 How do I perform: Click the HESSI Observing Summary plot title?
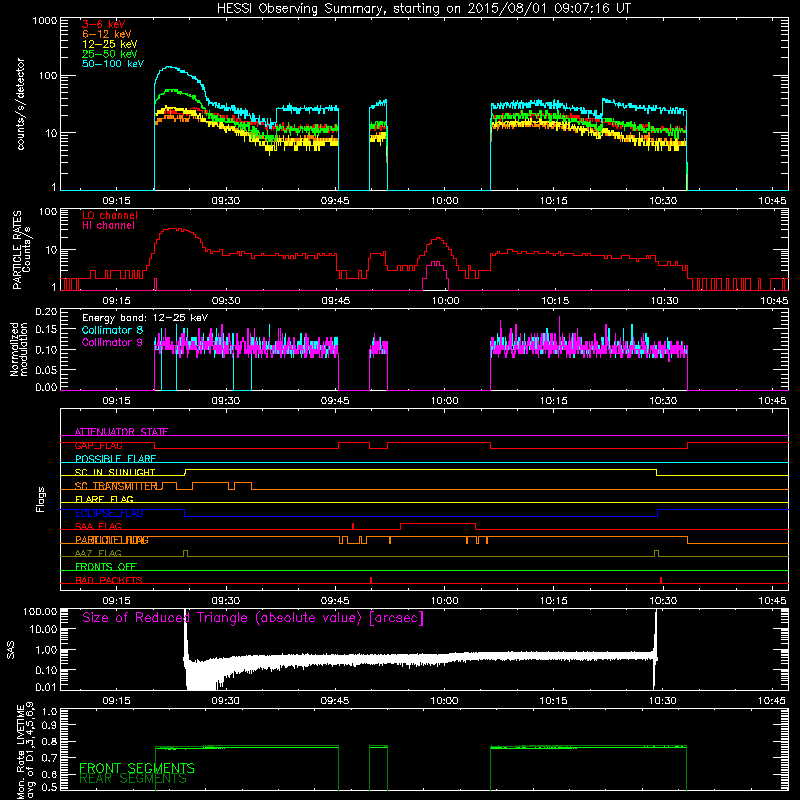[x=423, y=8]
